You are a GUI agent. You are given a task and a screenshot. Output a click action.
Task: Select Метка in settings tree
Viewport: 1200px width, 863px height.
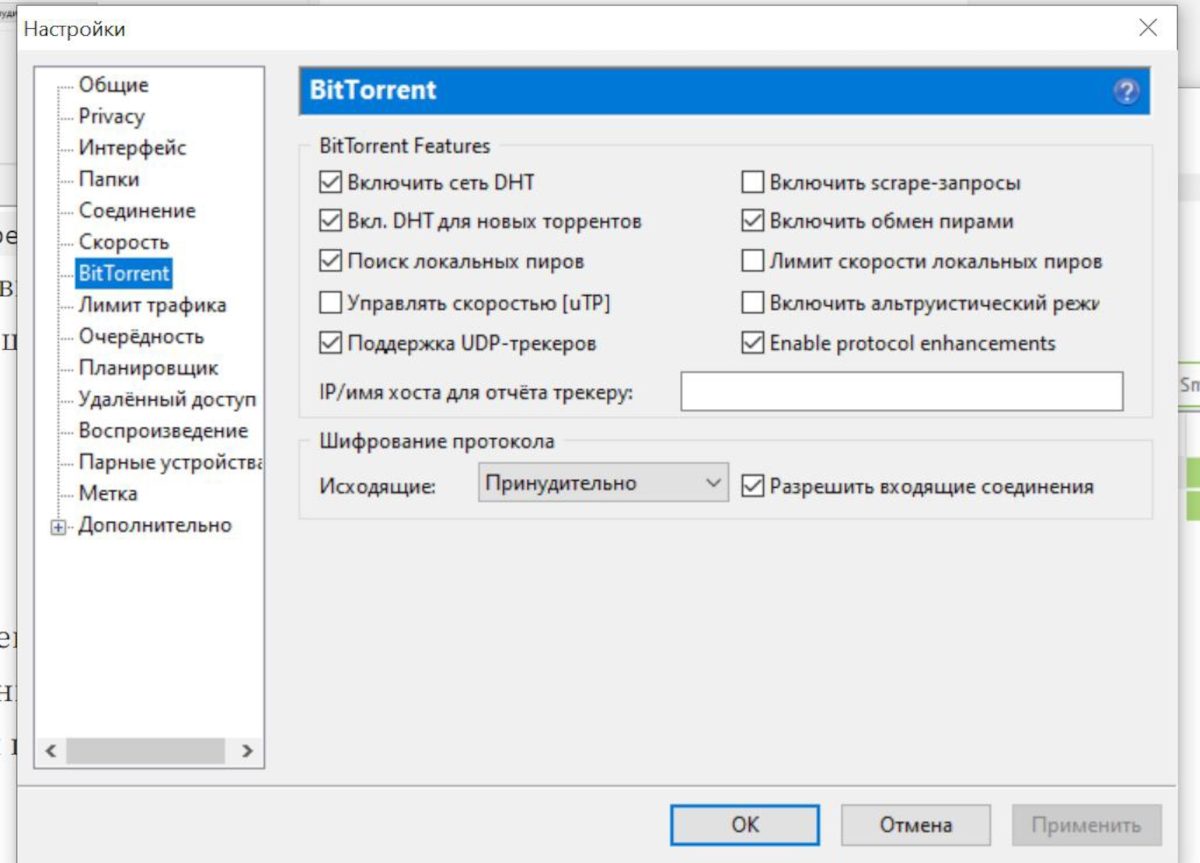[x=108, y=493]
